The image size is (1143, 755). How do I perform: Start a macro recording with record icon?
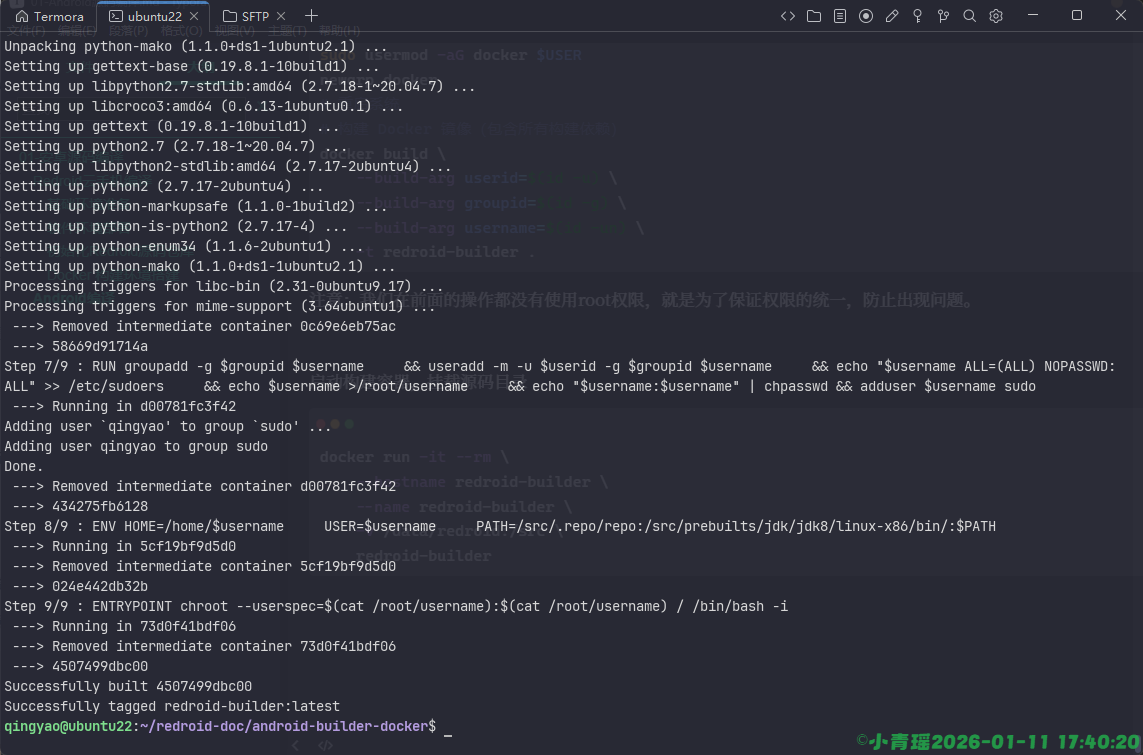865,16
